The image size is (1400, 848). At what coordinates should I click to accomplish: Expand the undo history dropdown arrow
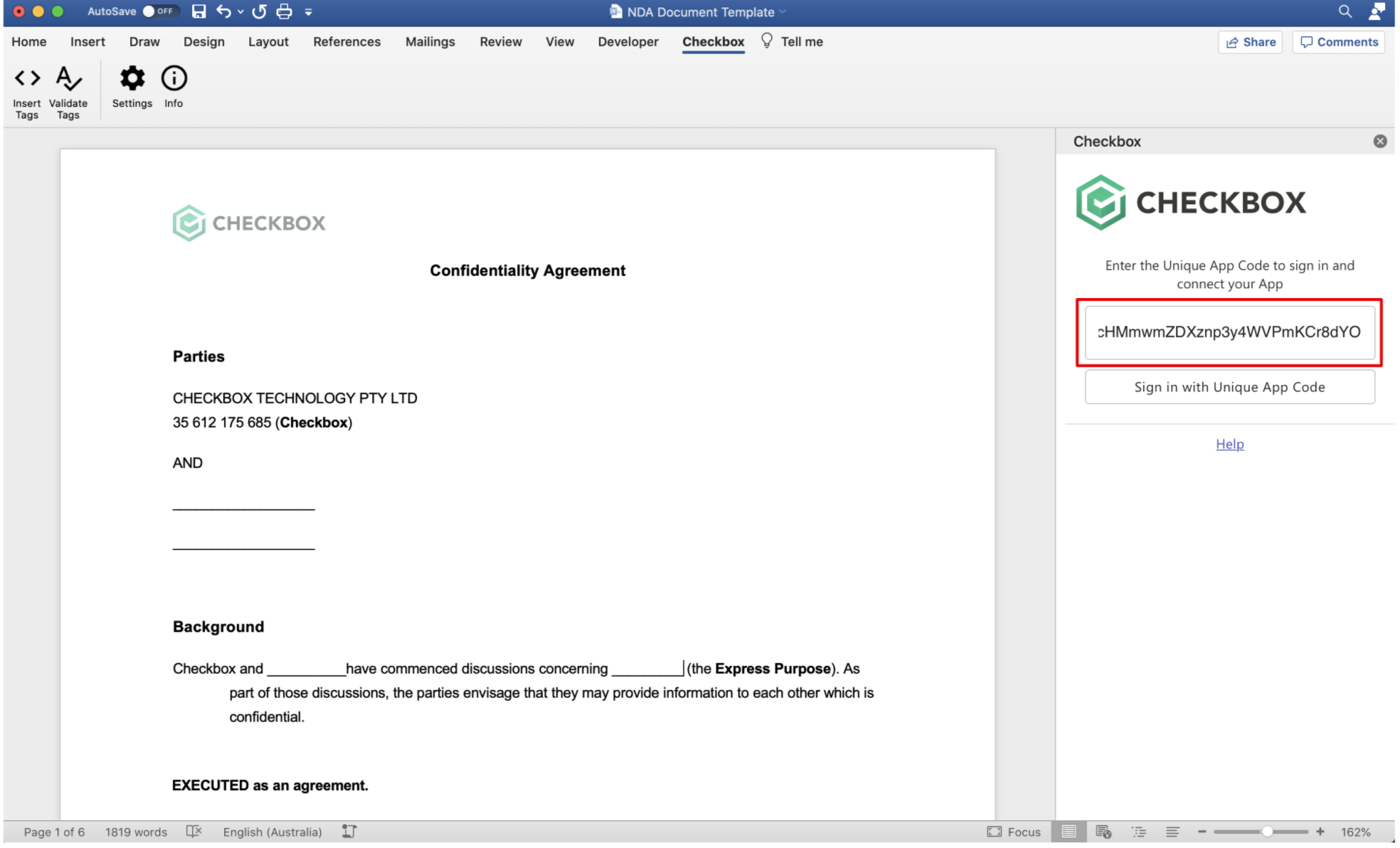pos(240,12)
